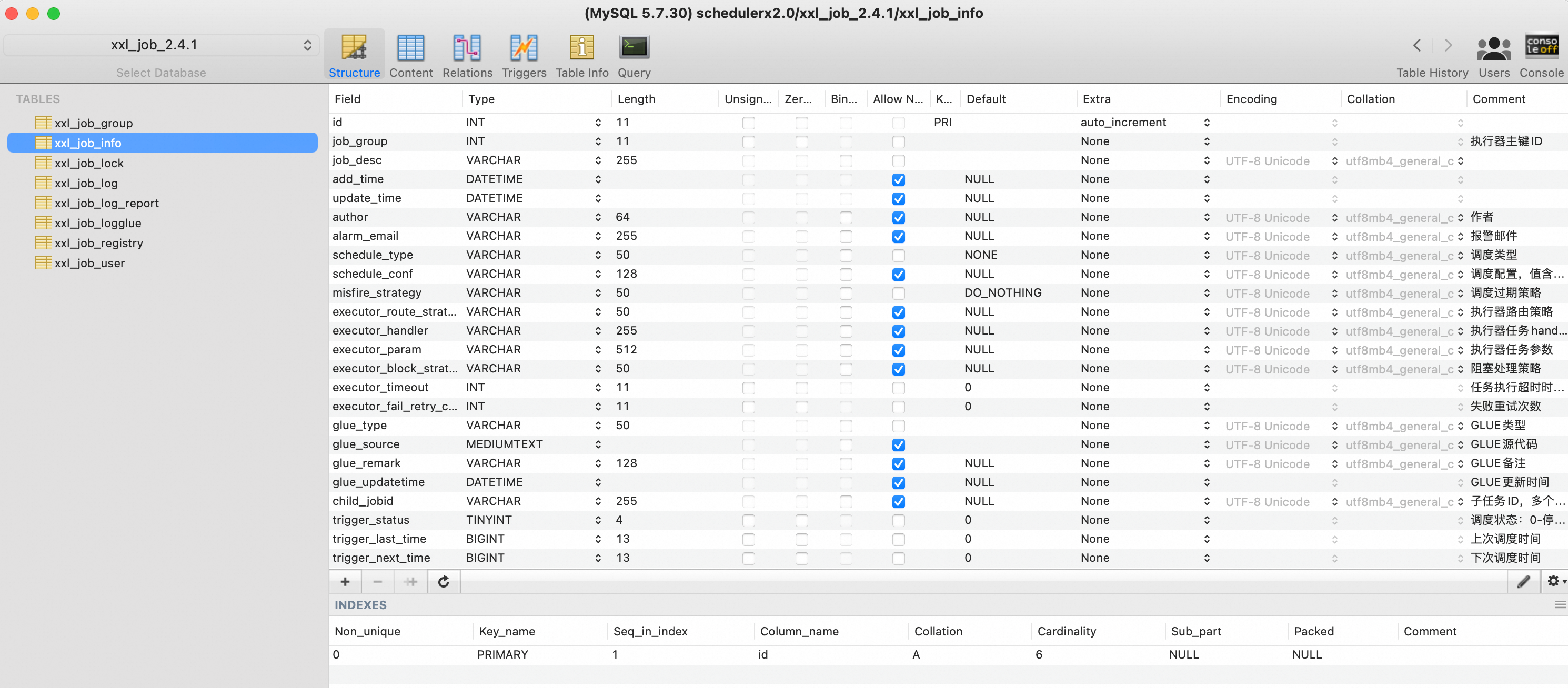Open Extra dropdown for id field
Screen dimensions: 1568x688
(1207, 123)
